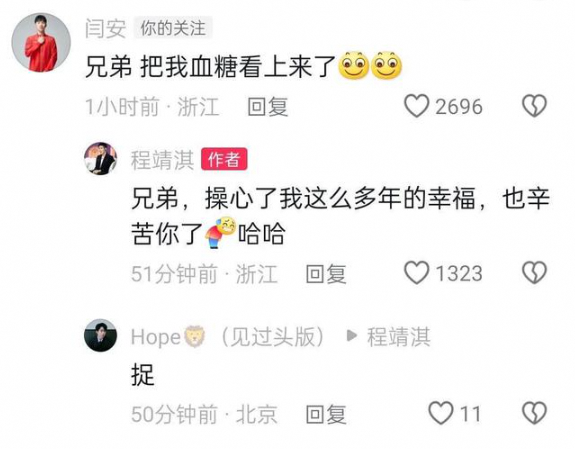Like 闫安's comment with heart icon
Screen dimensions: 575x449
pos(417,106)
